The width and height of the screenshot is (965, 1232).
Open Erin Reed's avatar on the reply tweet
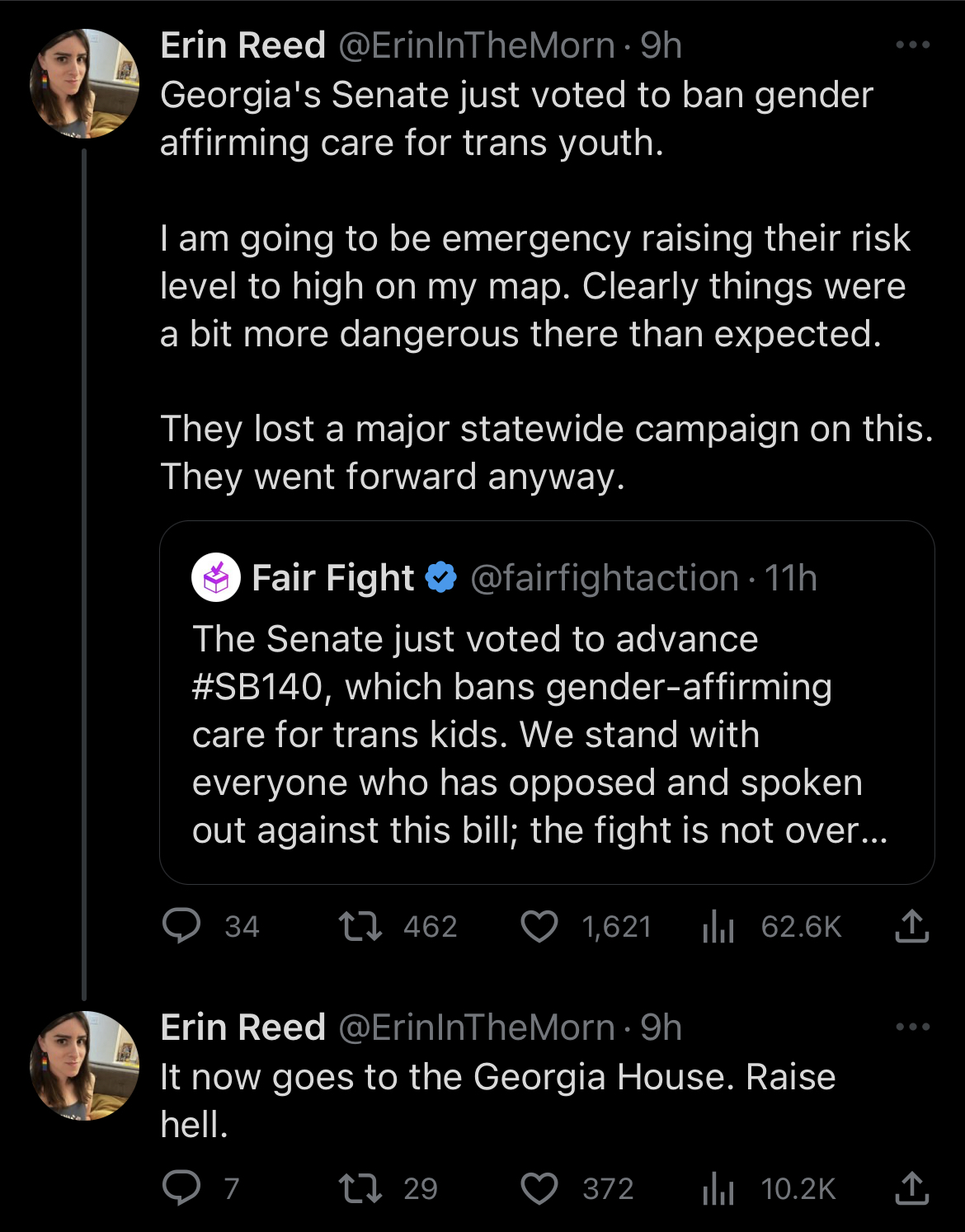point(84,1065)
